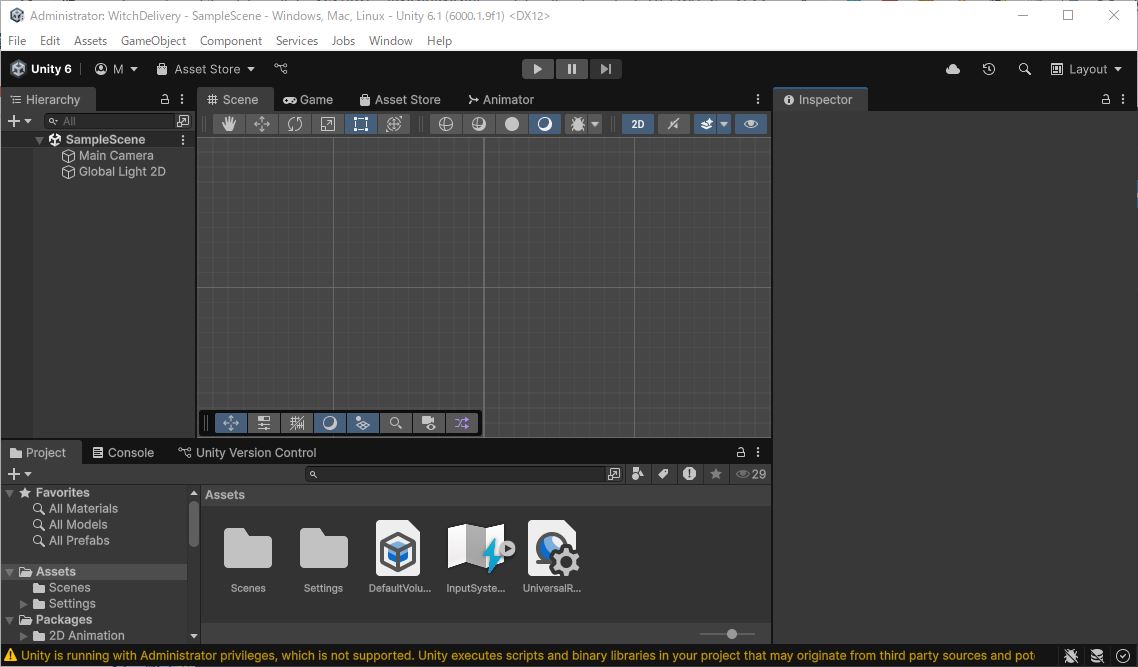1138x667 pixels.
Task: Toggle scene effects button
Action: click(705, 124)
